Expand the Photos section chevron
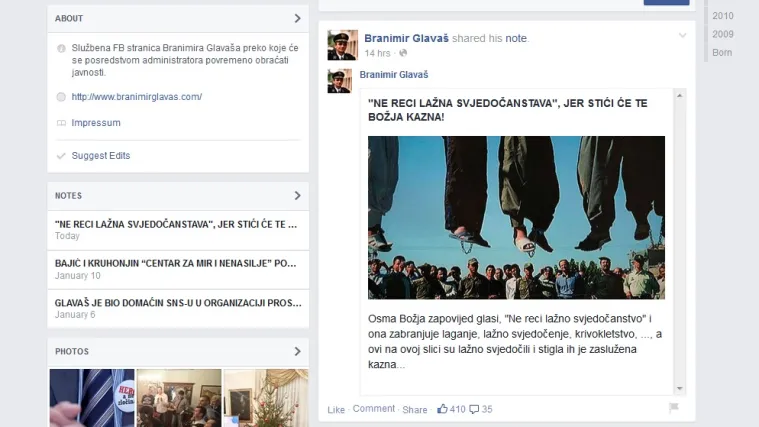759x427 pixels. pyautogui.click(x=297, y=351)
